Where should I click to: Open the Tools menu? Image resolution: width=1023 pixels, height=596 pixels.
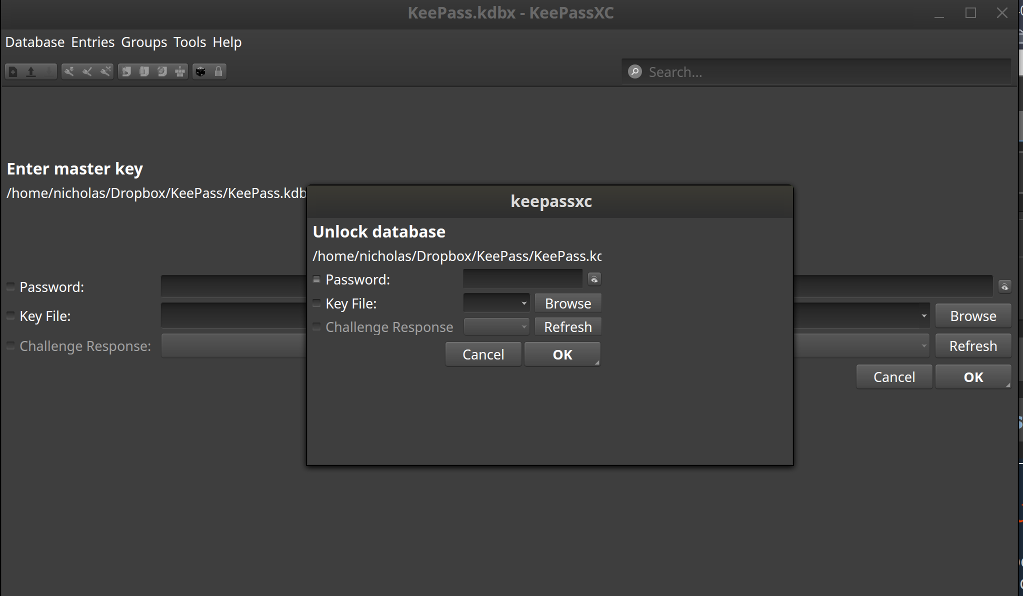(189, 42)
